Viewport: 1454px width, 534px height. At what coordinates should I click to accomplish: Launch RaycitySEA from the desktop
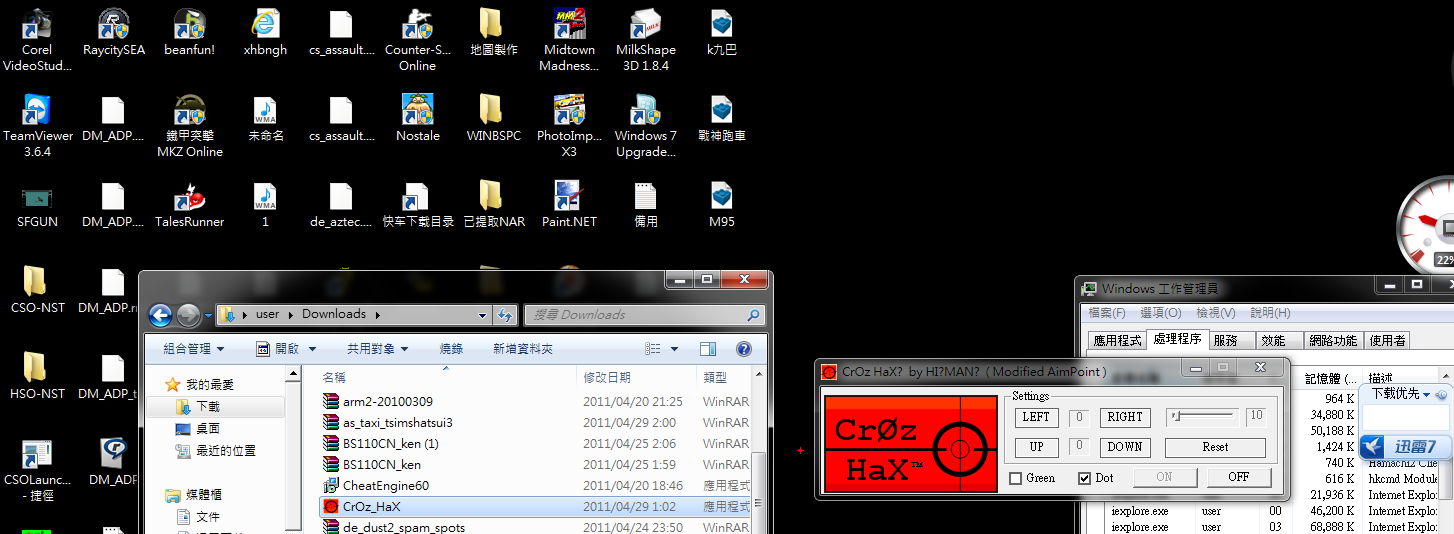click(x=114, y=32)
